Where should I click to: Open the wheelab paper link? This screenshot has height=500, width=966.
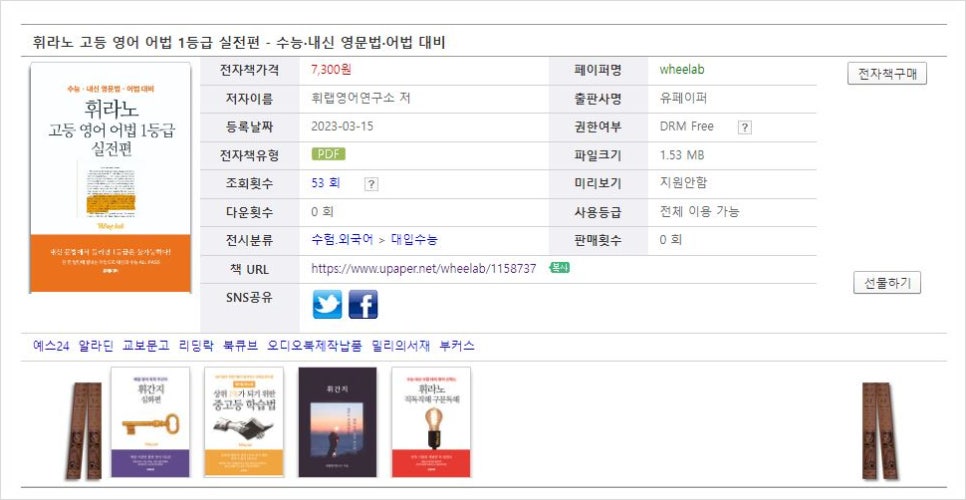pyautogui.click(x=681, y=70)
